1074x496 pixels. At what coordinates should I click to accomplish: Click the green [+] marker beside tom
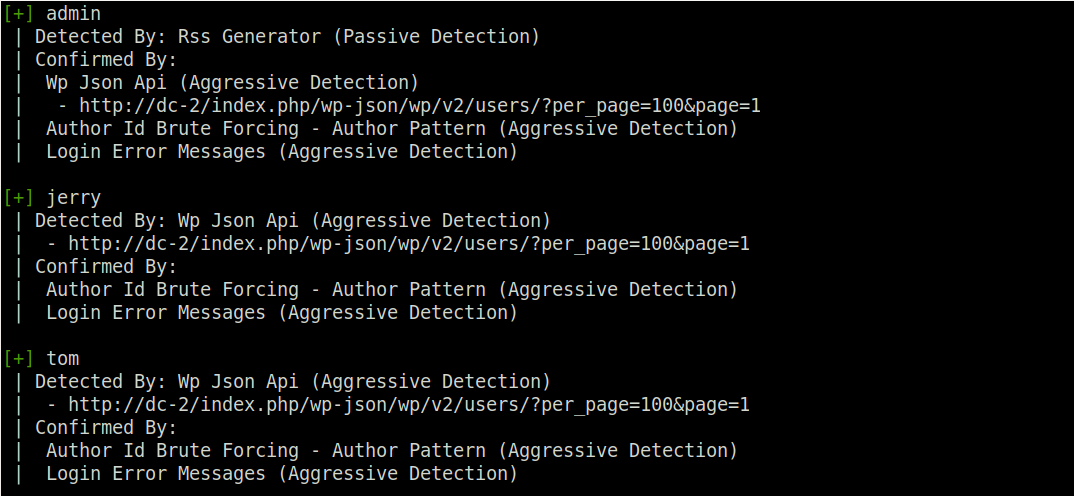tap(18, 359)
